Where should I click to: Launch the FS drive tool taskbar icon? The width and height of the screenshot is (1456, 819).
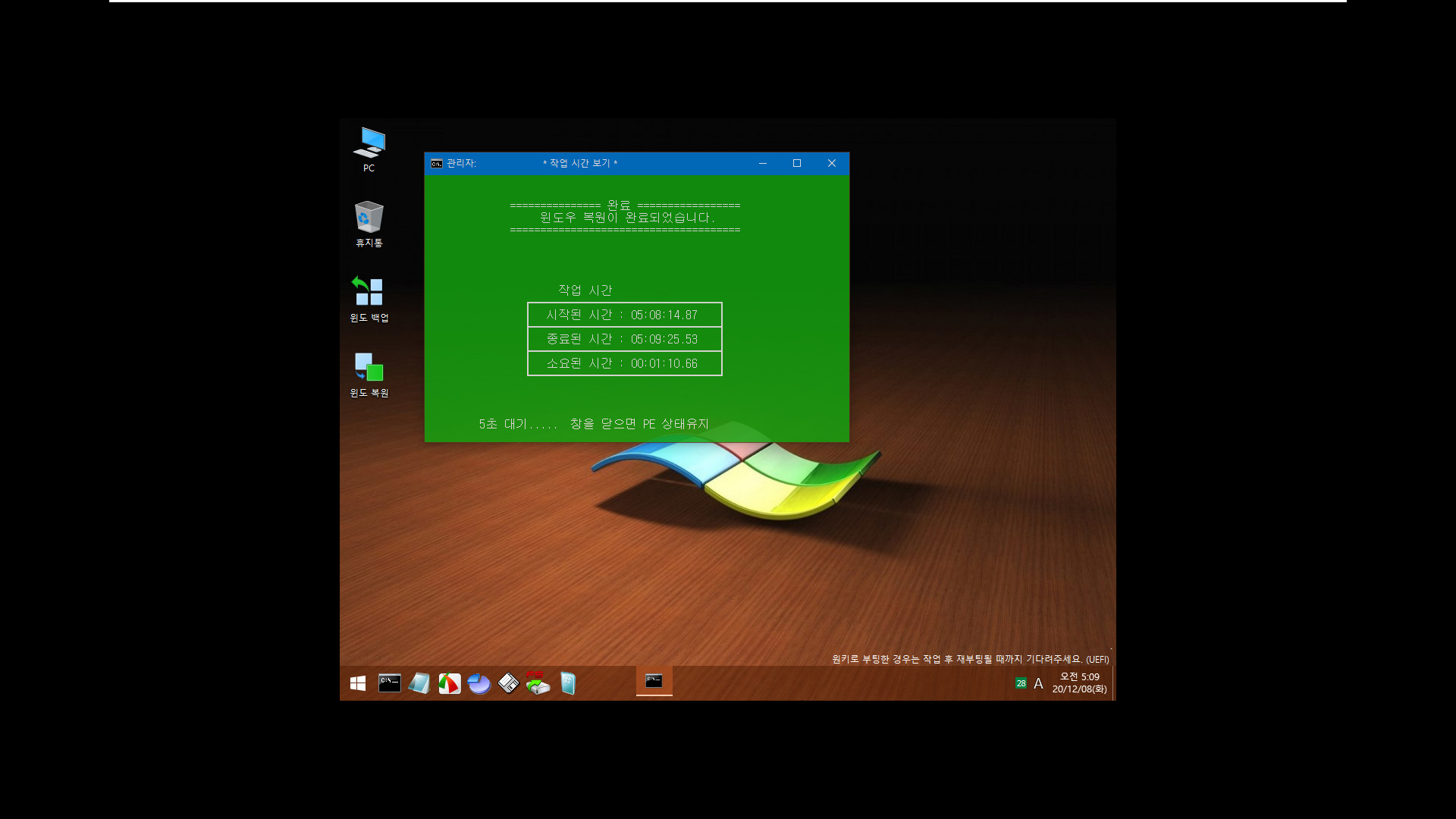click(538, 683)
